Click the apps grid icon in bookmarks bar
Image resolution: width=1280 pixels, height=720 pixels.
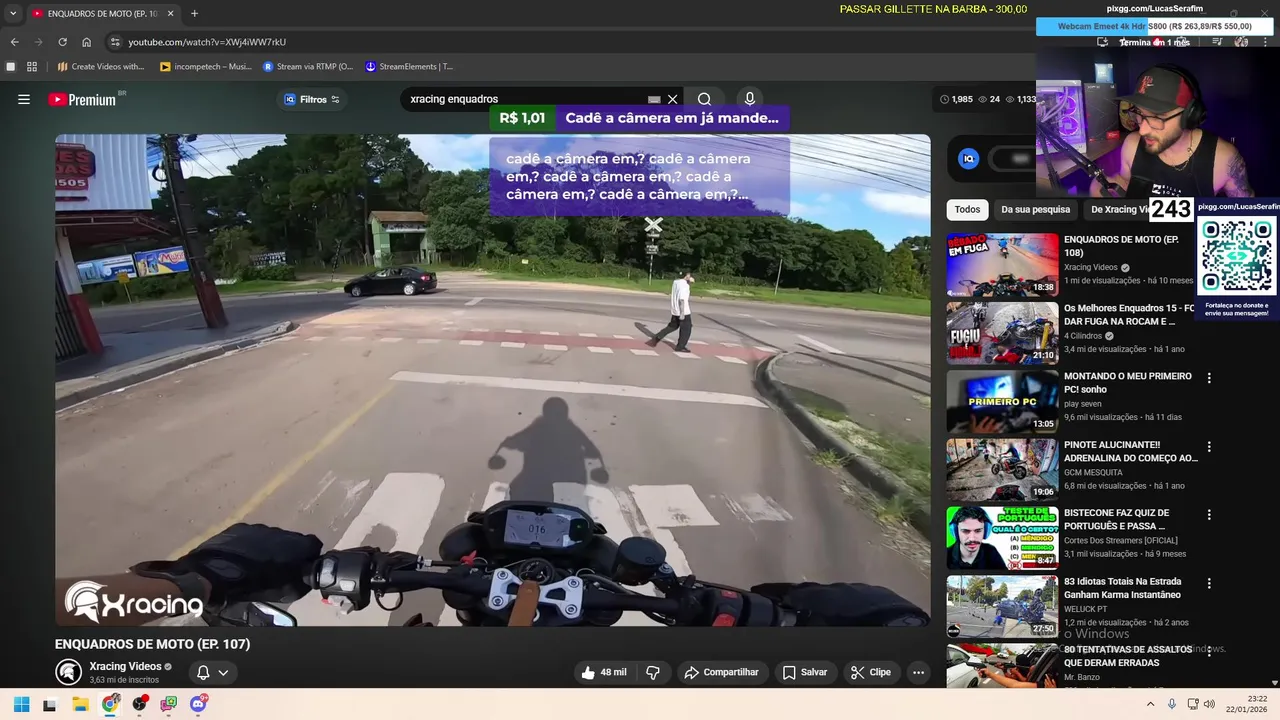32,67
